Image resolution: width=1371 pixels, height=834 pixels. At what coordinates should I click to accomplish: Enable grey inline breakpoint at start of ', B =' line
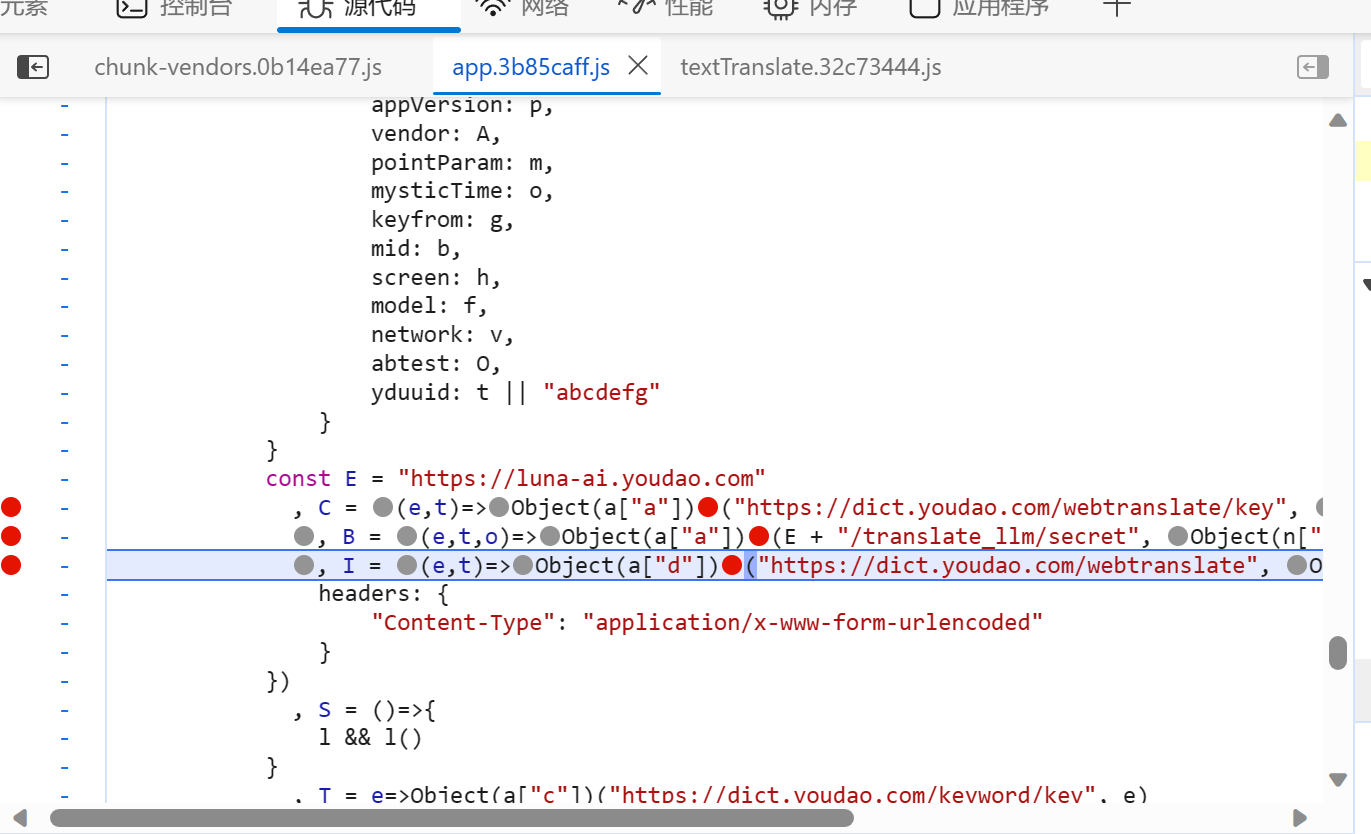(x=304, y=536)
